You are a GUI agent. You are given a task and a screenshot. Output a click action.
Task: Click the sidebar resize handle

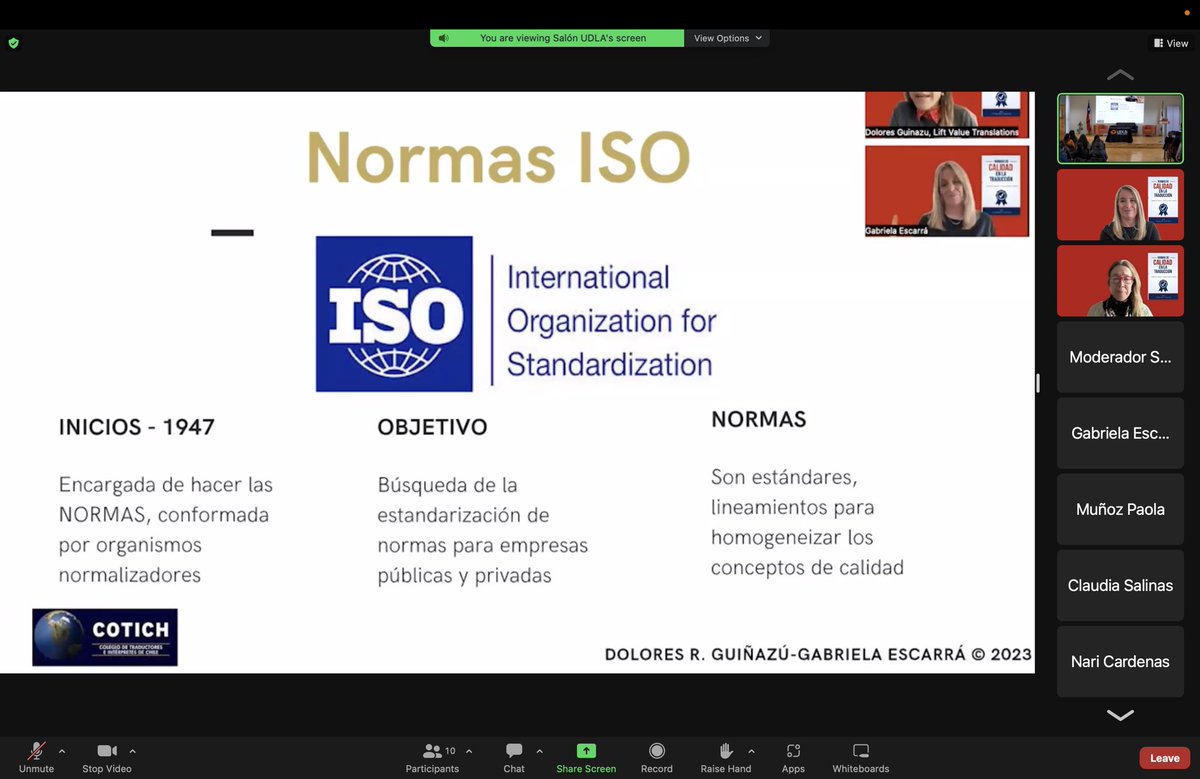(1039, 383)
